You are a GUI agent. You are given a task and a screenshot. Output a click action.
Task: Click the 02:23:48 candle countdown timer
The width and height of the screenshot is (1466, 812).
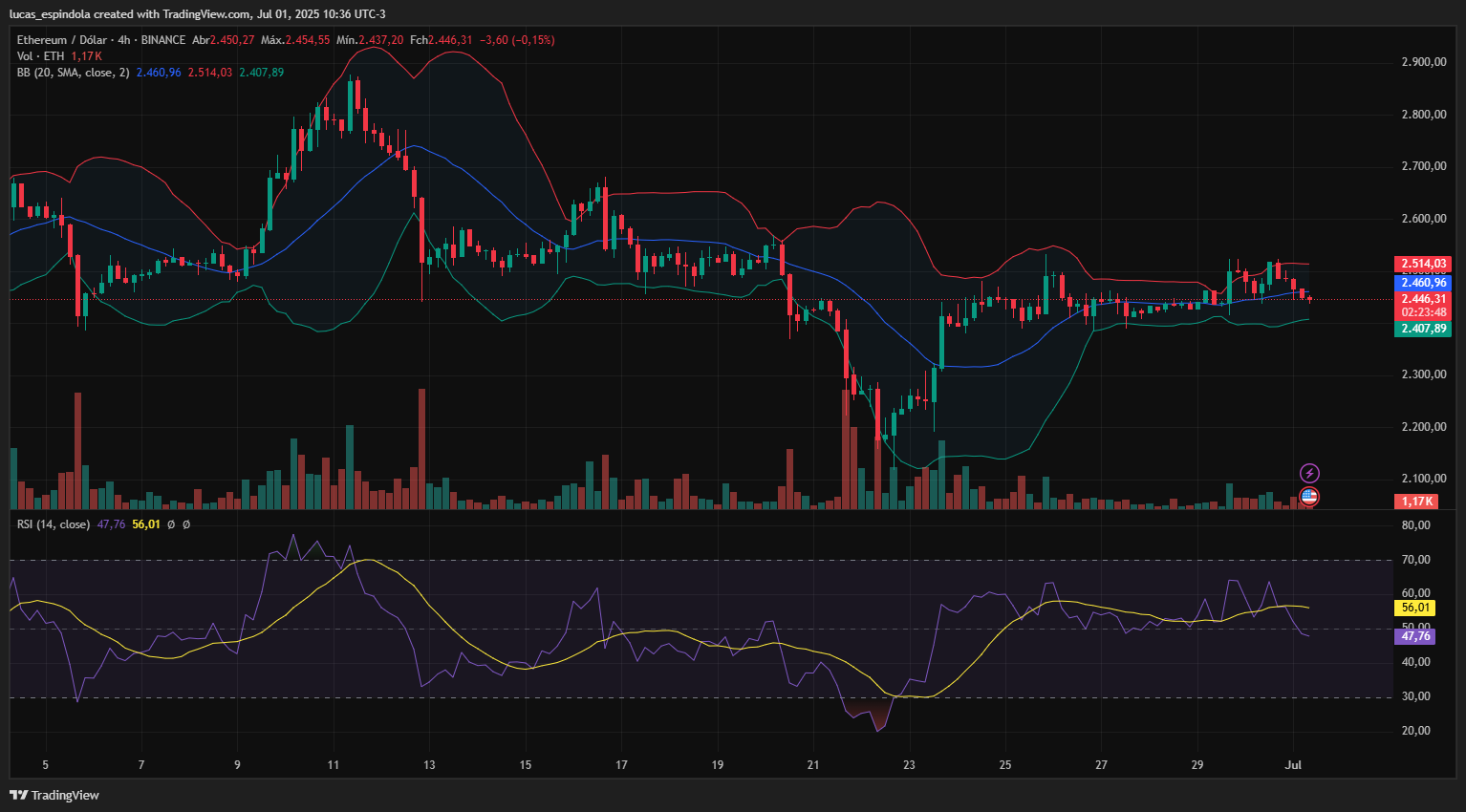pos(1423,312)
